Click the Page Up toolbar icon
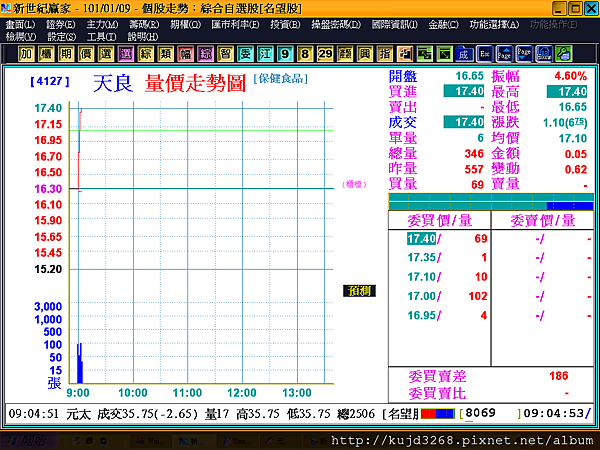Image resolution: width=600 pixels, height=450 pixels. tap(504, 54)
